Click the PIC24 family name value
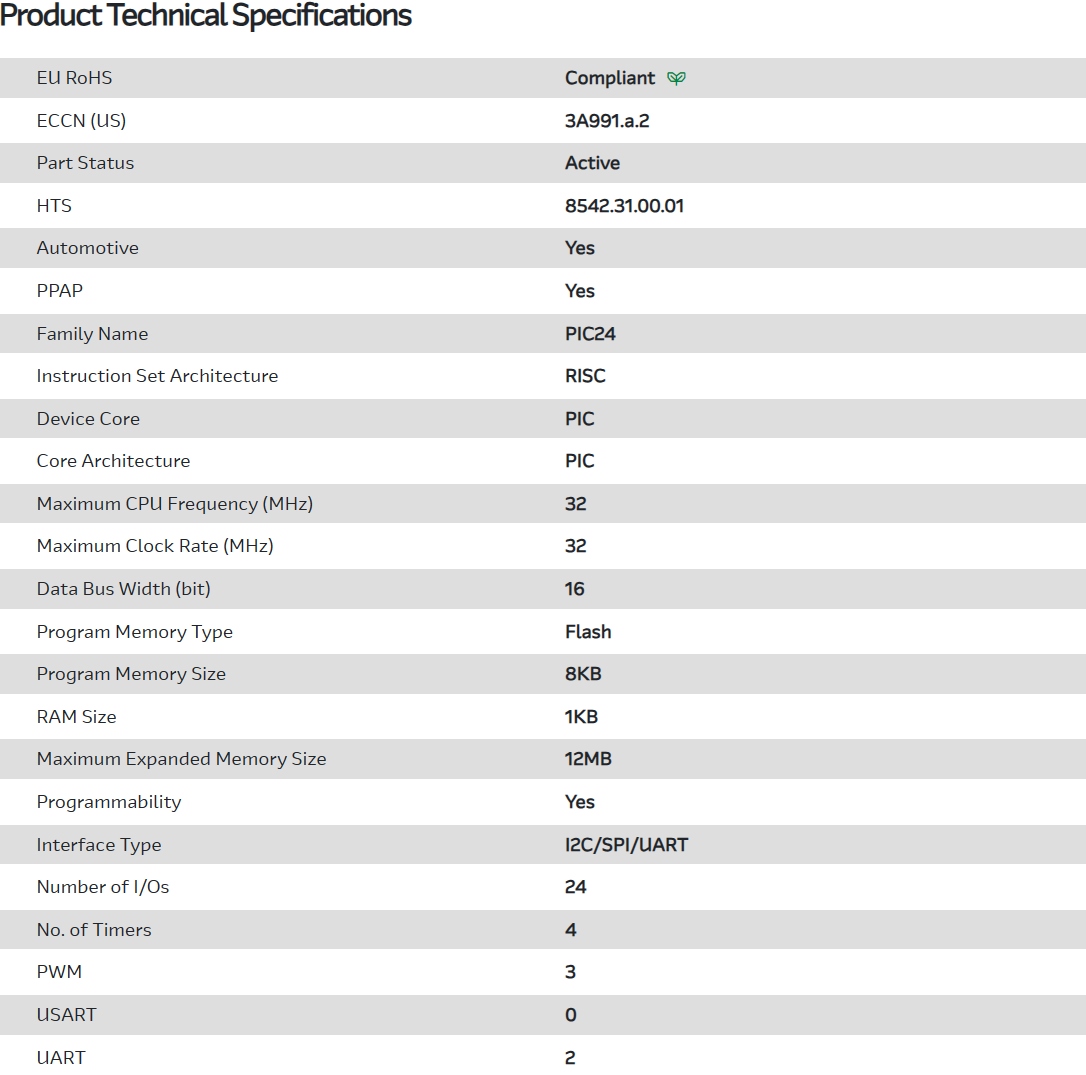The image size is (1086, 1075). click(590, 334)
